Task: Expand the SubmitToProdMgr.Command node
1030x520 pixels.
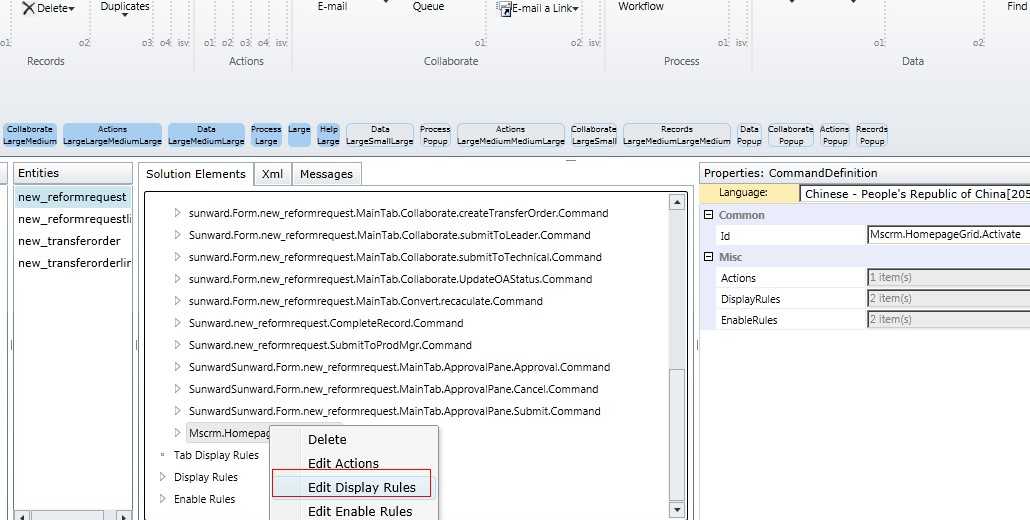Action: [x=177, y=345]
